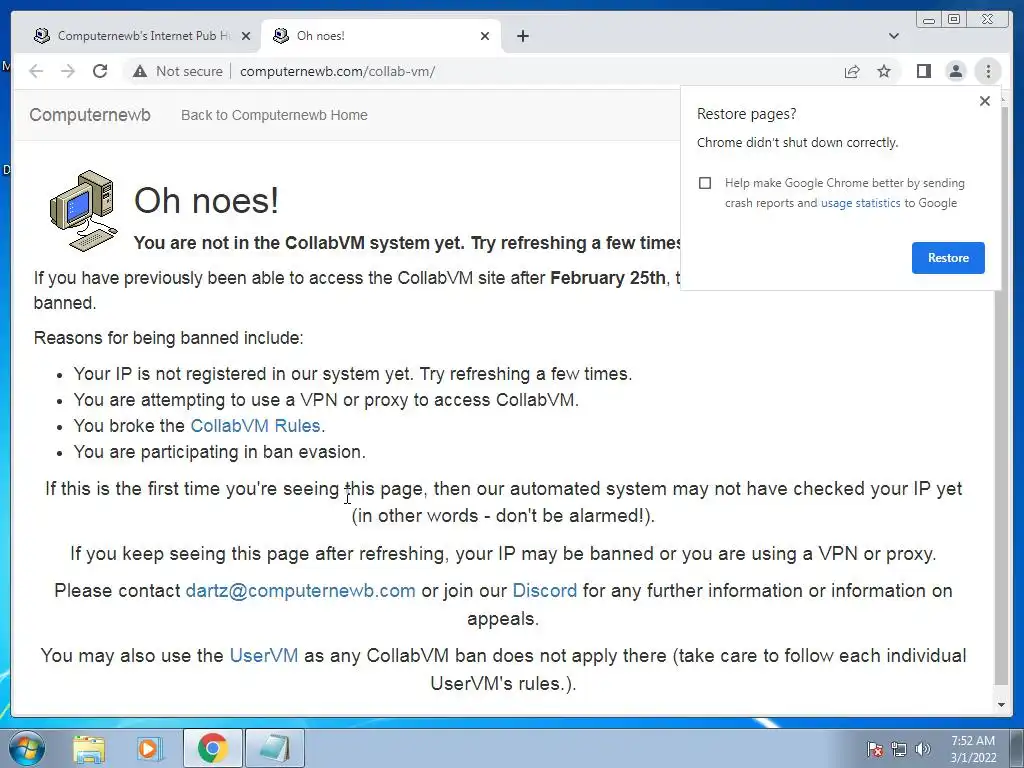Click the scrollbar down arrow
The height and width of the screenshot is (768, 1024).
coord(1001,705)
